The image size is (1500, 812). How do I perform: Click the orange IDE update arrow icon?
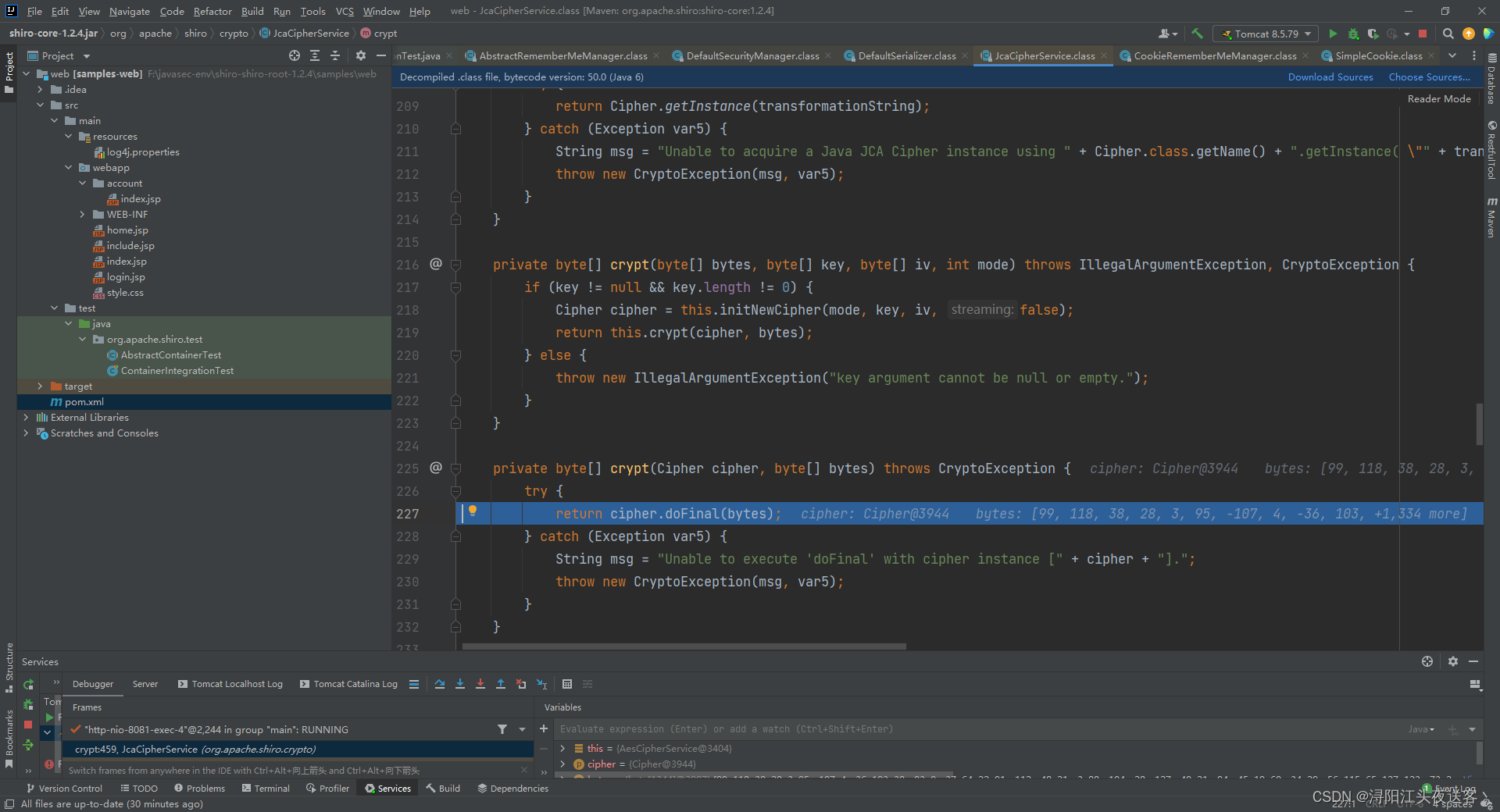pyautogui.click(x=1468, y=34)
